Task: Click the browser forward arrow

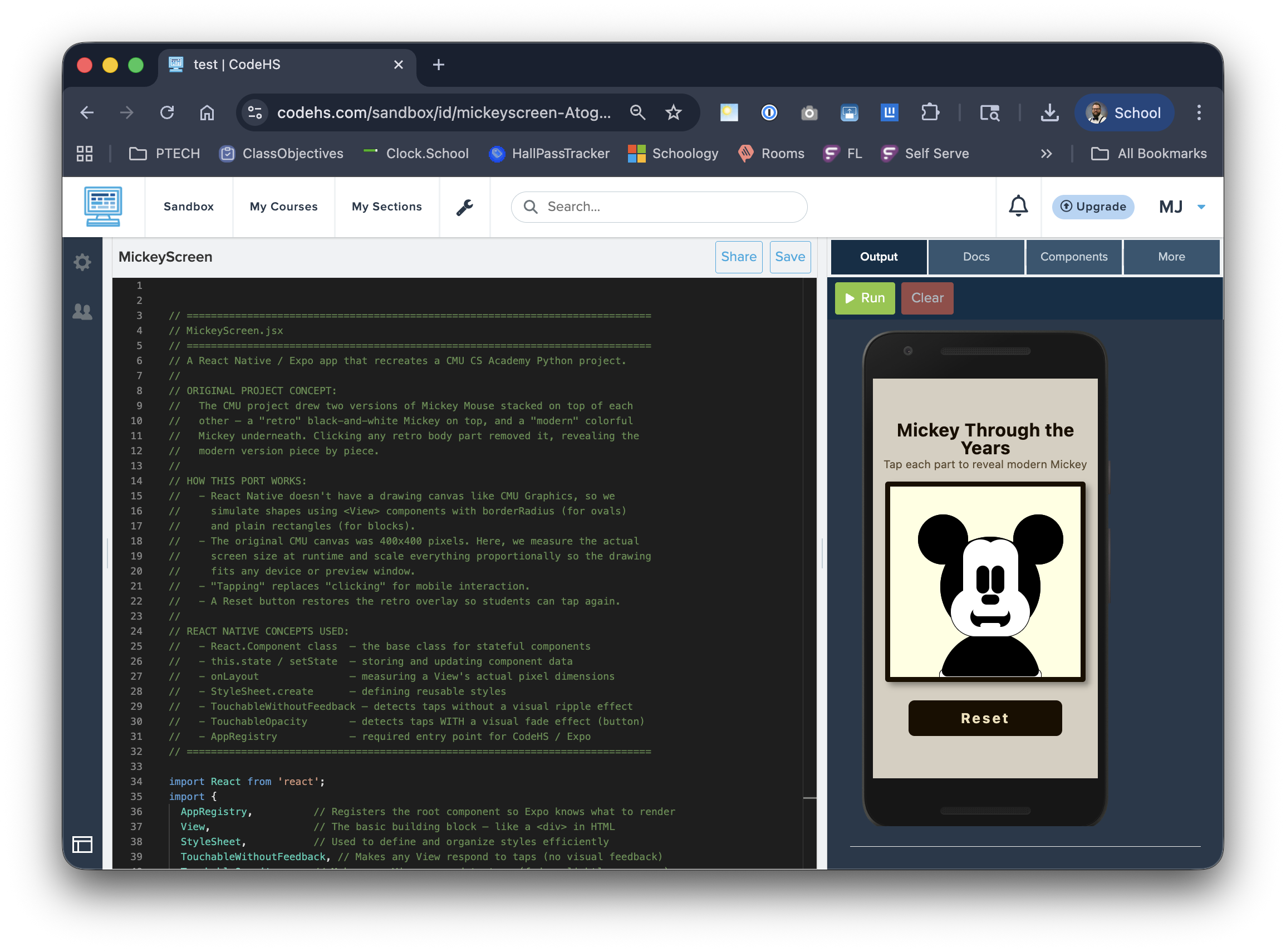Action: pyautogui.click(x=127, y=112)
